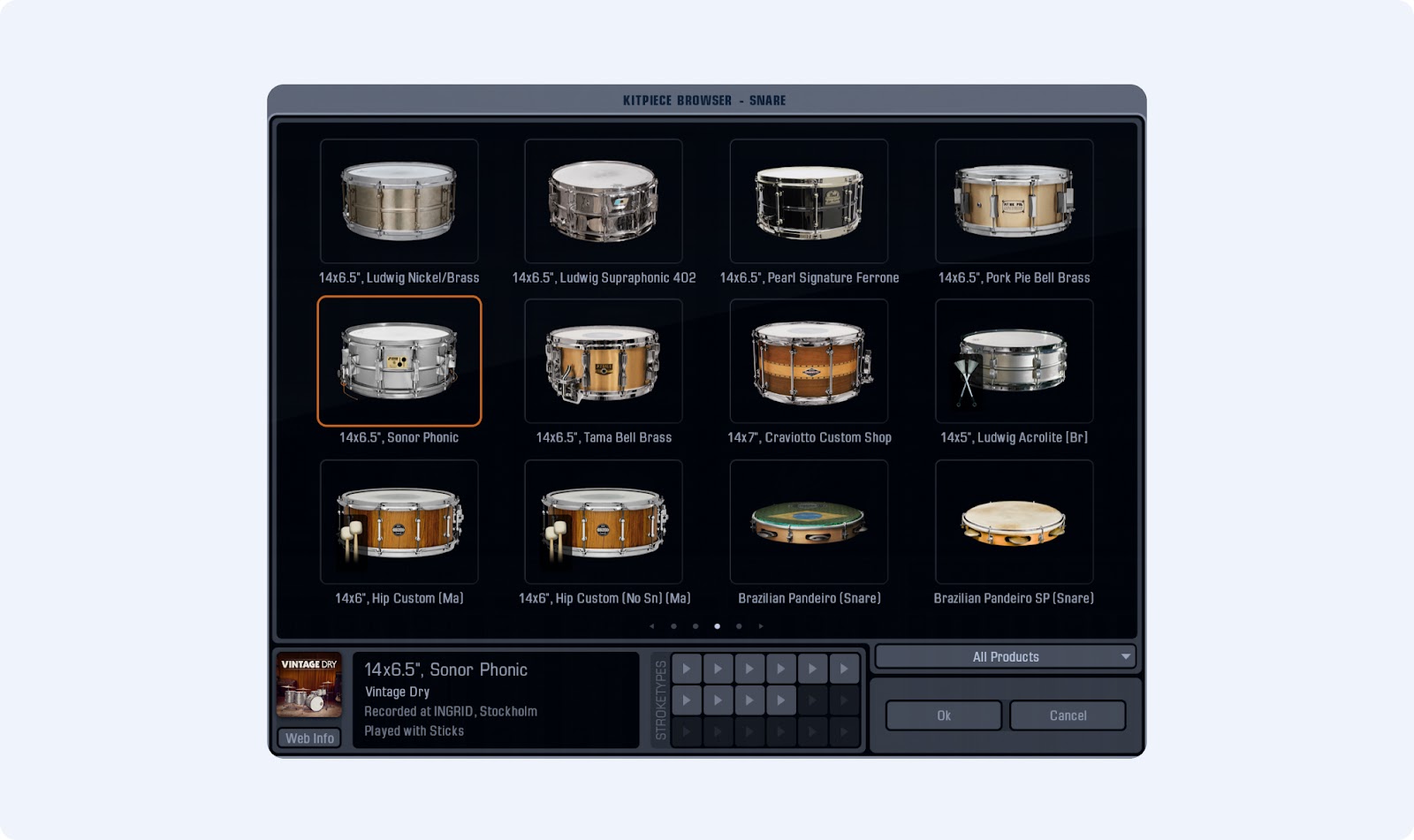This screenshot has height=840, width=1414.
Task: Play the first stroketype preview arrow
Action: pos(687,668)
